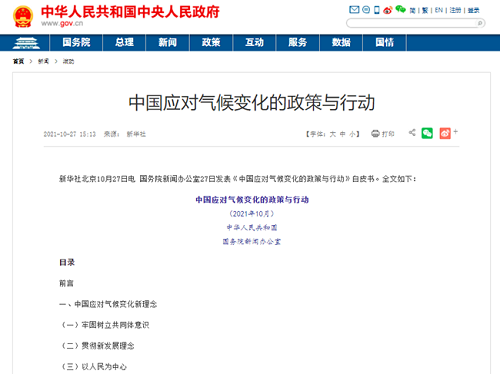The image size is (500, 374).
Task: Click the intro paragraph starting 新华社北京10月27日电
Action: pos(238,179)
